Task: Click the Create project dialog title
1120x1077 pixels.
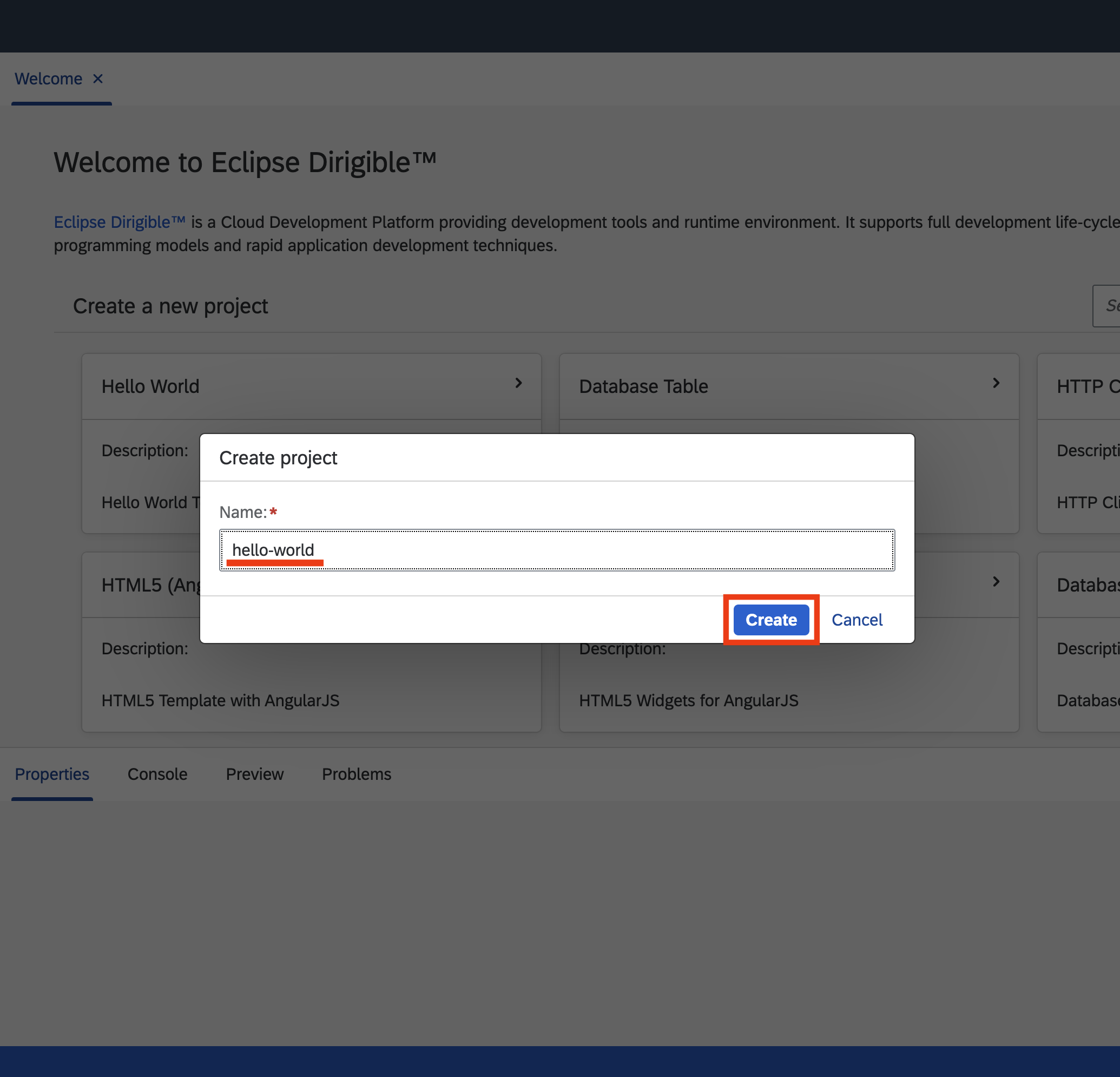Action: 278,458
